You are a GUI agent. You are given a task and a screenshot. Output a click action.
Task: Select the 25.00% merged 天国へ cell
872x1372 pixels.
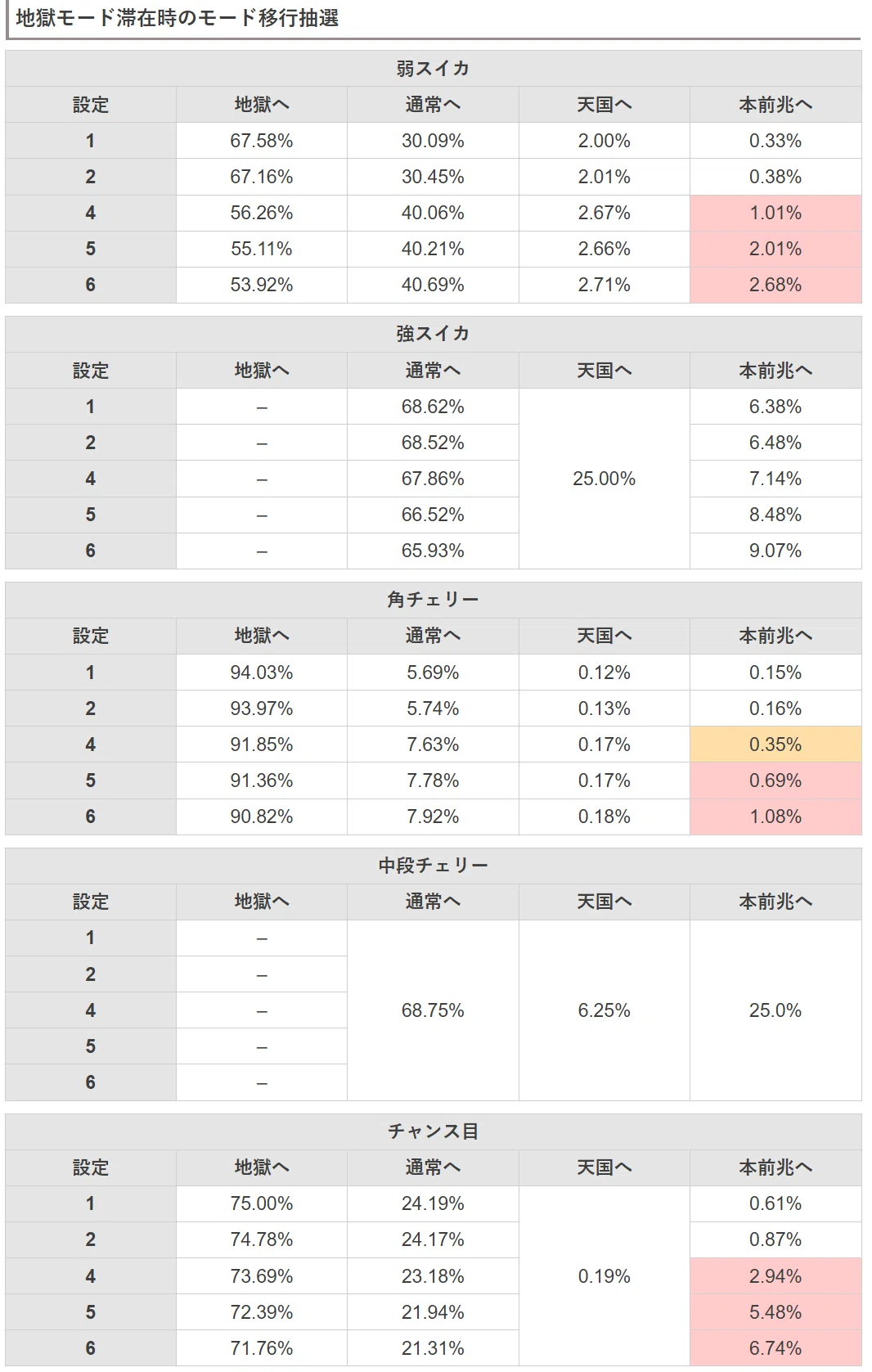tap(605, 479)
